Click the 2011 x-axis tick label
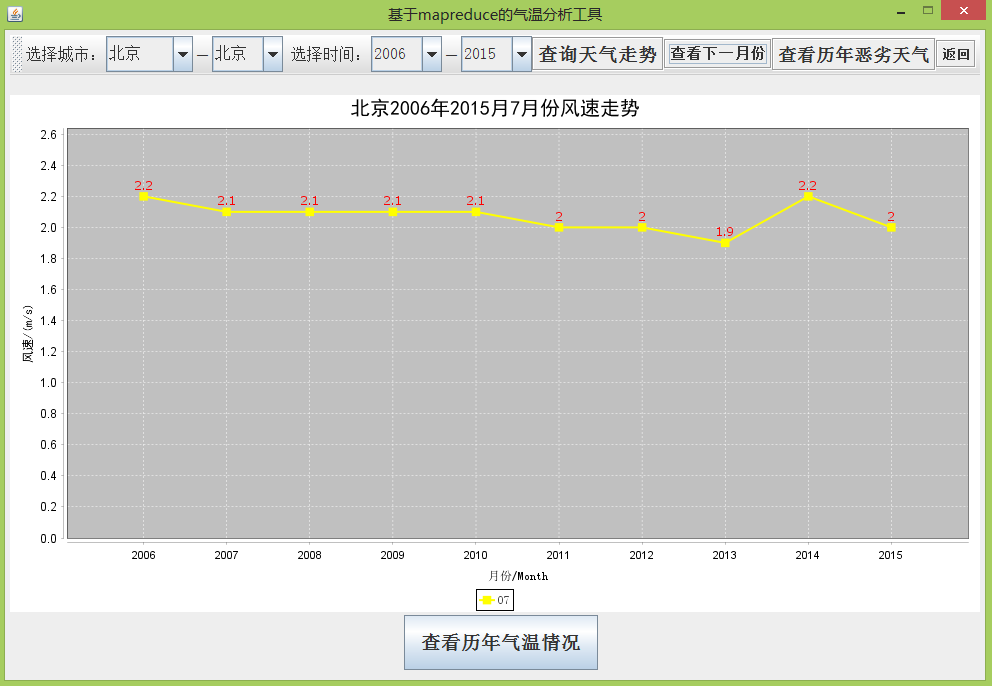The height and width of the screenshot is (686, 992). (558, 555)
